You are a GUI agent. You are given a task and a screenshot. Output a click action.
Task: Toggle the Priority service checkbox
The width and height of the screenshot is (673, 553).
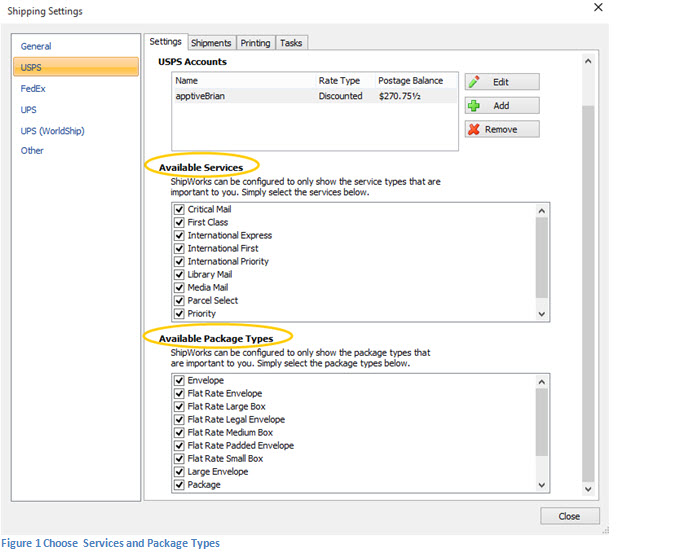point(179,313)
